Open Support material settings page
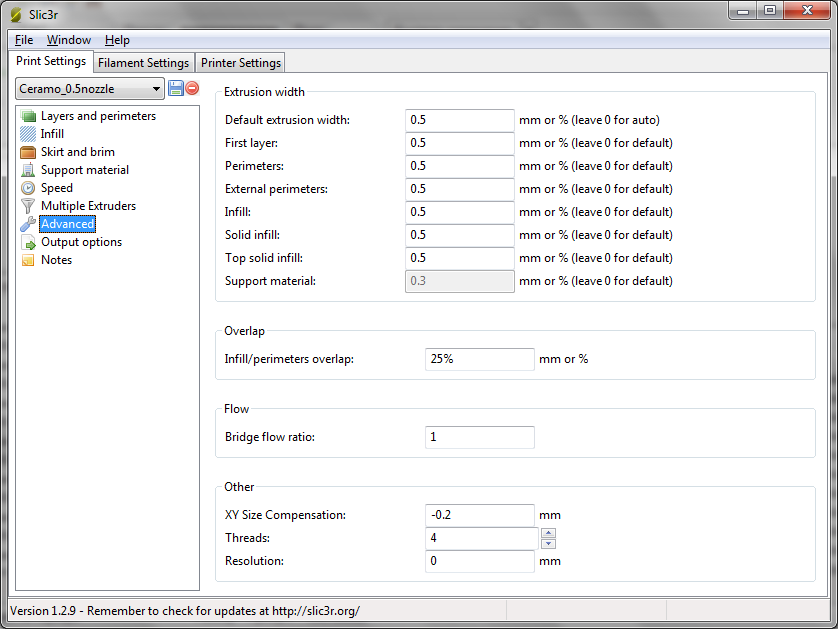 85,170
